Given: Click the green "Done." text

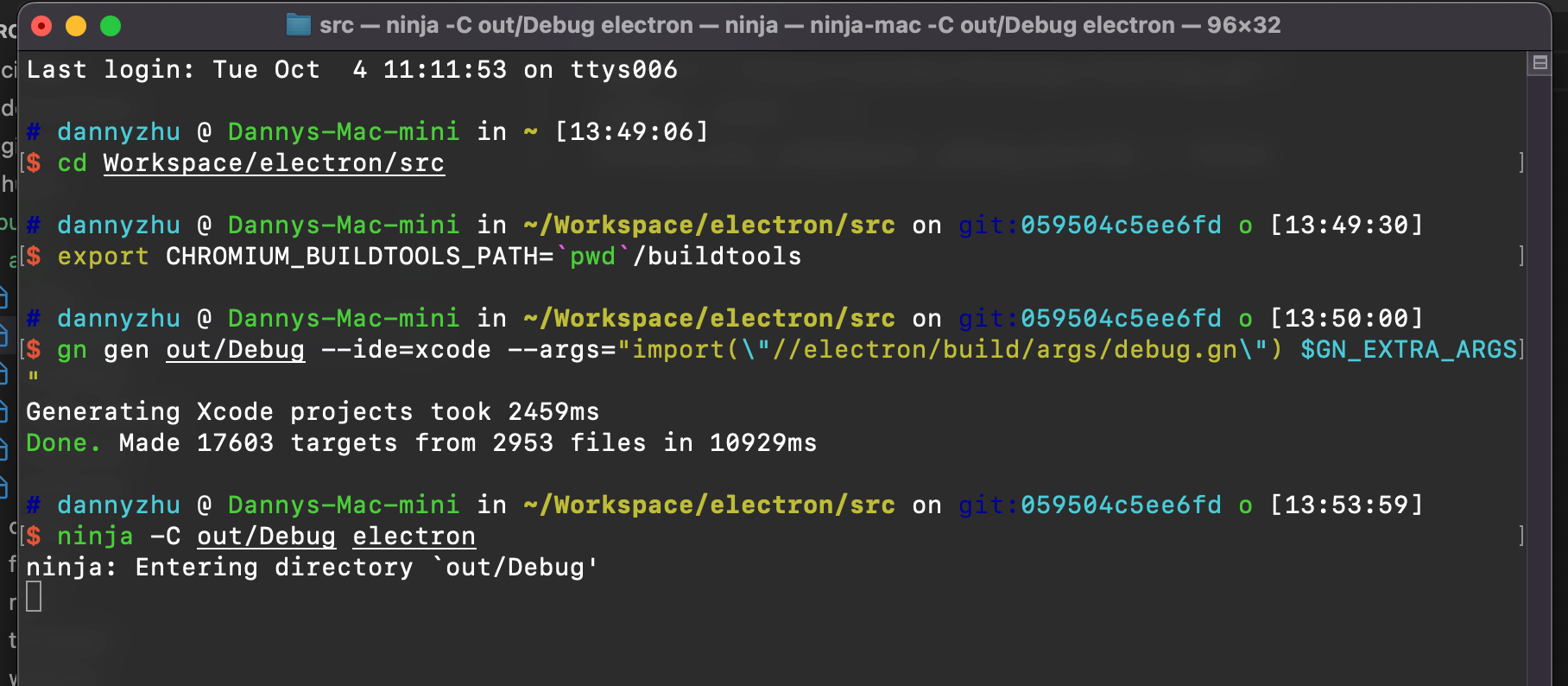Looking at the screenshot, I should tap(64, 443).
